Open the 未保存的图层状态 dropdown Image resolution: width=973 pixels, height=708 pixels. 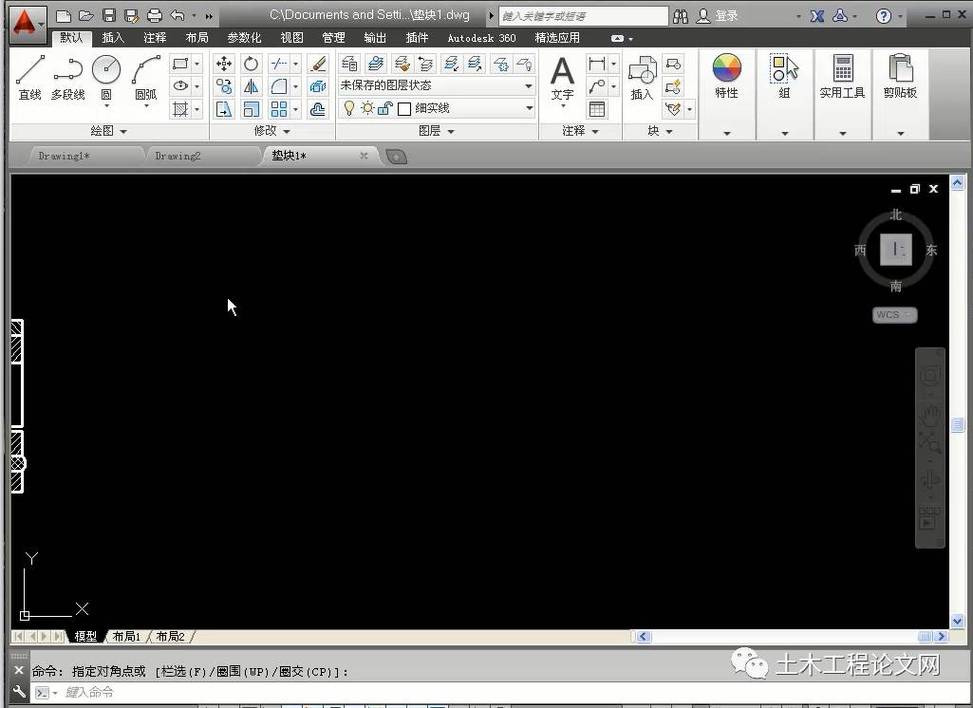tap(437, 86)
